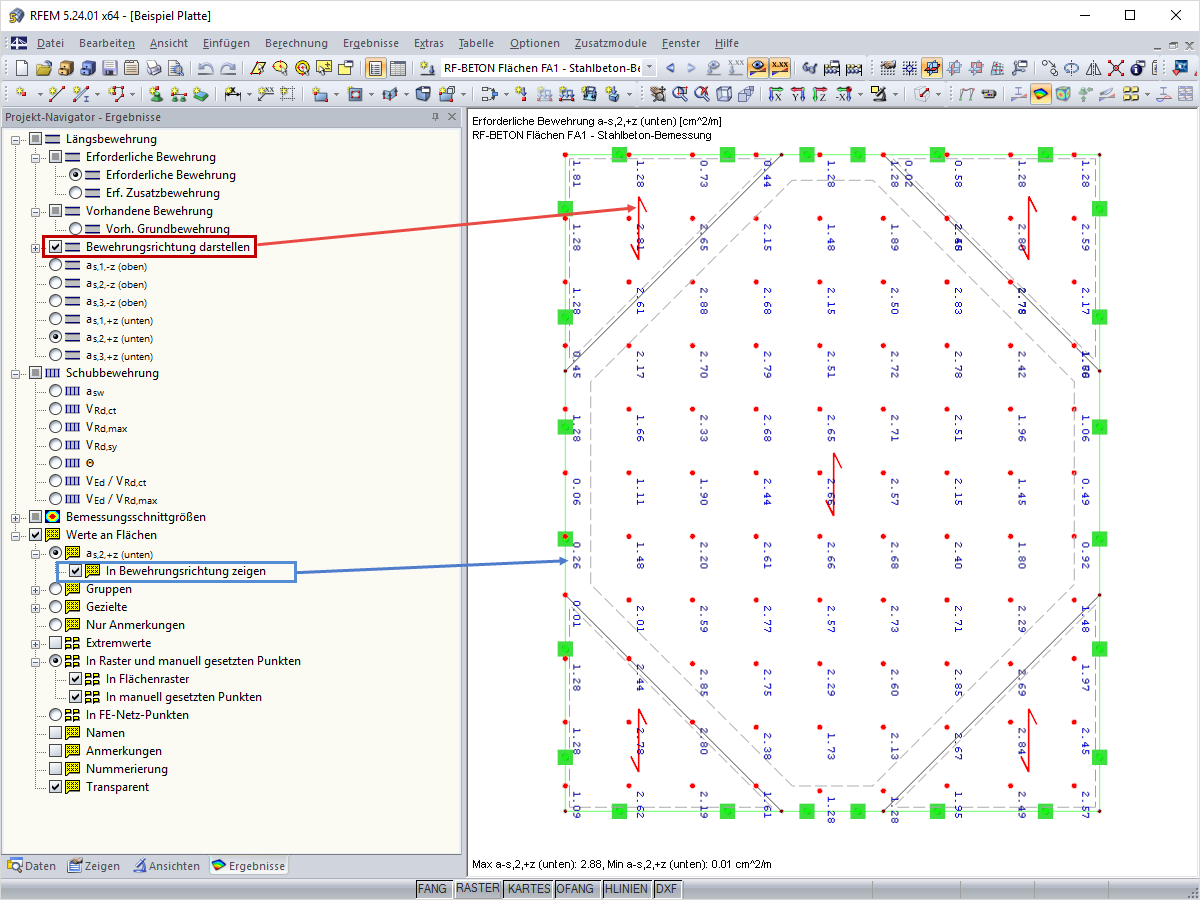
Task: Click the isometric wireframe cube icon
Action: 724,94
